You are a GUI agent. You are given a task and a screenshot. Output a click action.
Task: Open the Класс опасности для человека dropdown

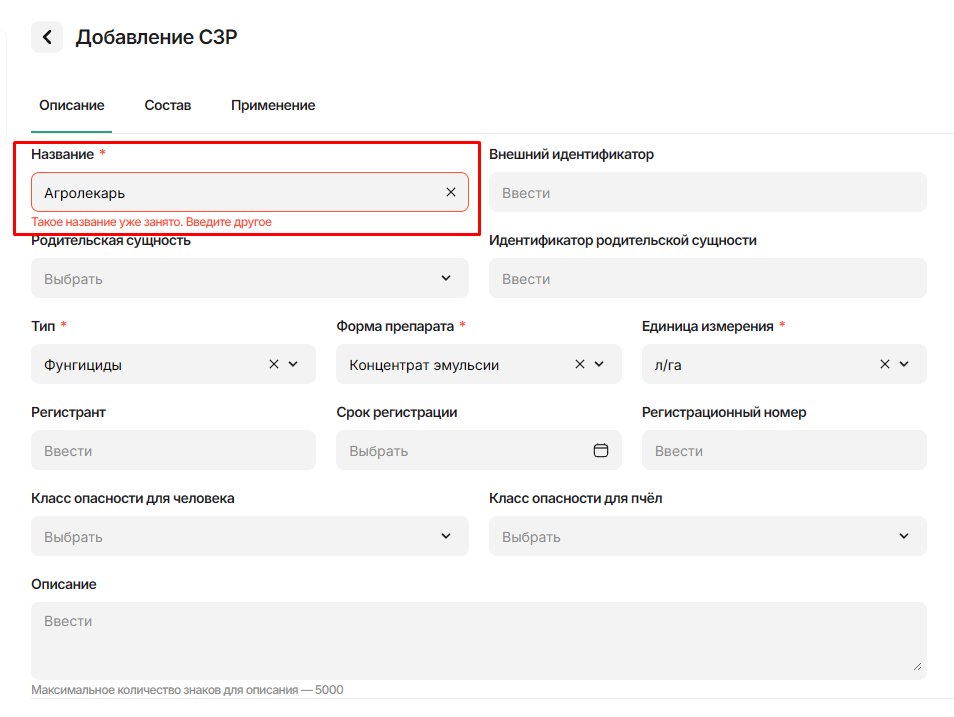446,536
